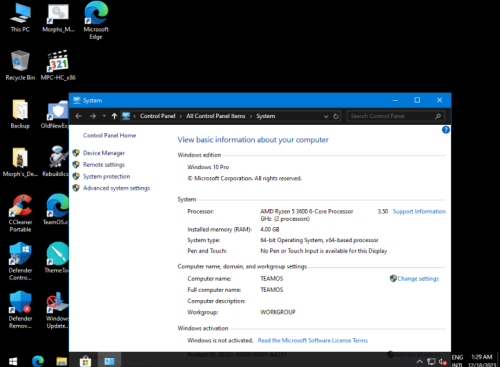Open the This PC desktop icon
Viewport: 500px width, 367px height.
[20, 17]
